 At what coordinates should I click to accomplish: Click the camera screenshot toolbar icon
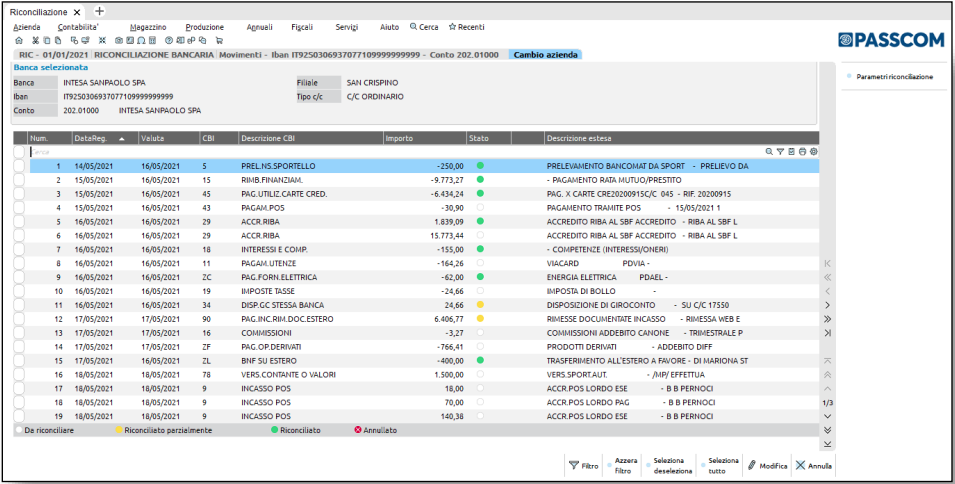[119, 40]
